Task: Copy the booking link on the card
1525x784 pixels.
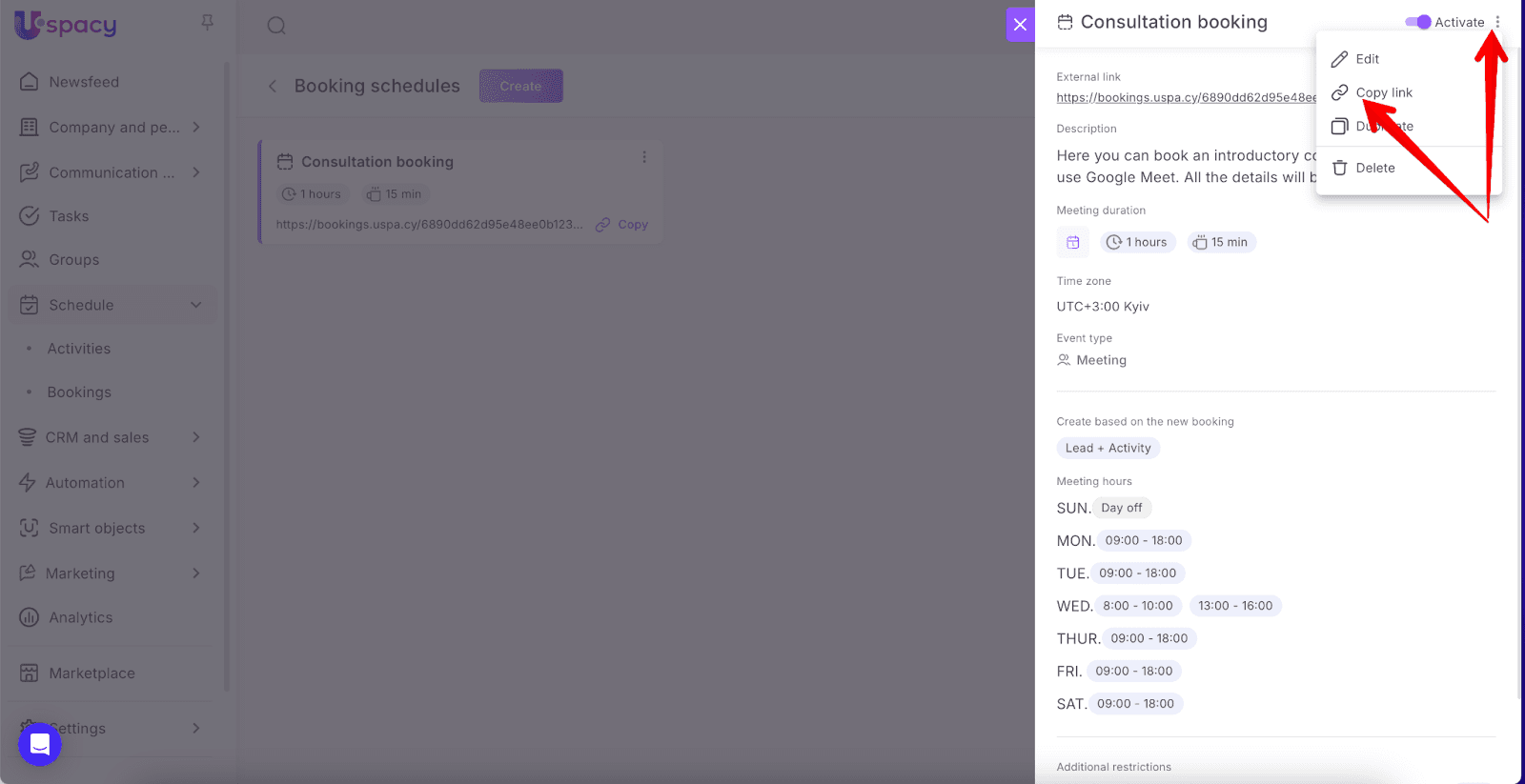Action: pos(622,225)
